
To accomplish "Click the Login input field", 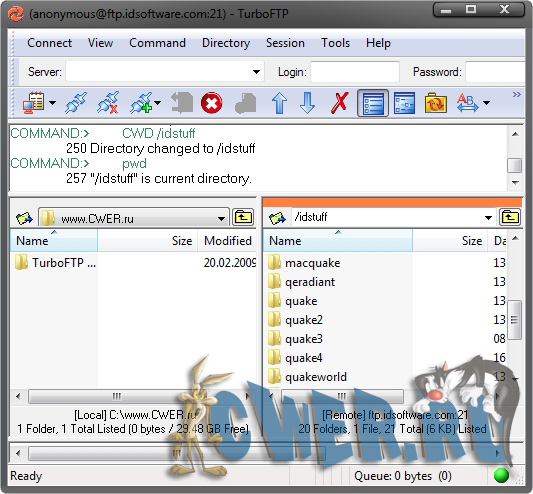I will [355, 72].
